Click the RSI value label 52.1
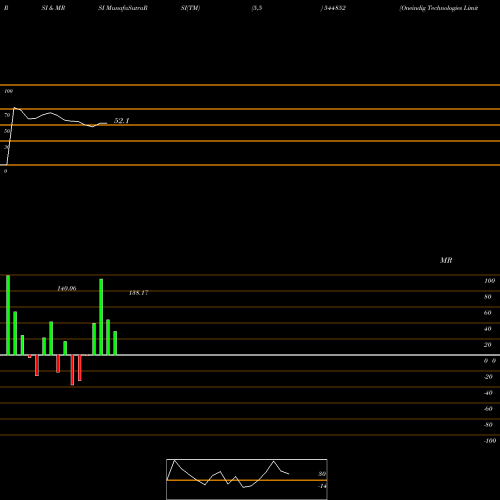Screen dimensions: 500x500 (121, 121)
